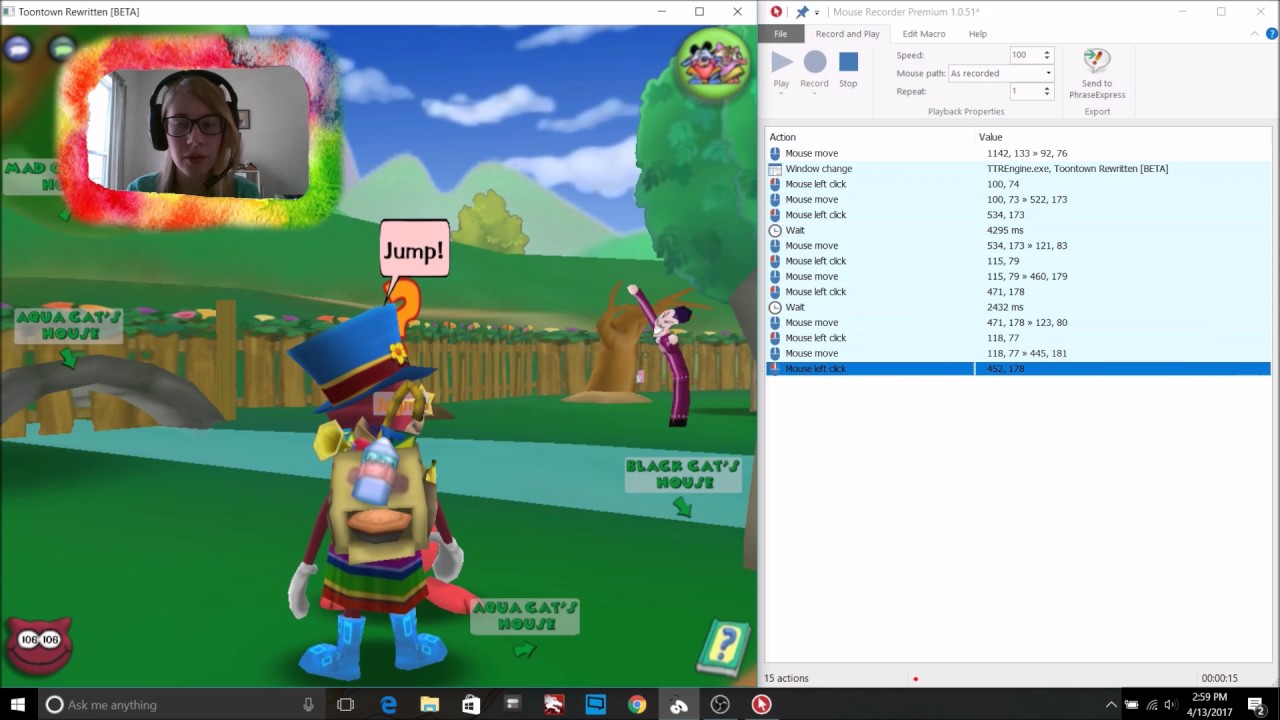The width and height of the screenshot is (1280, 720).
Task: Click the Cortana microphone icon
Action: [x=308, y=704]
